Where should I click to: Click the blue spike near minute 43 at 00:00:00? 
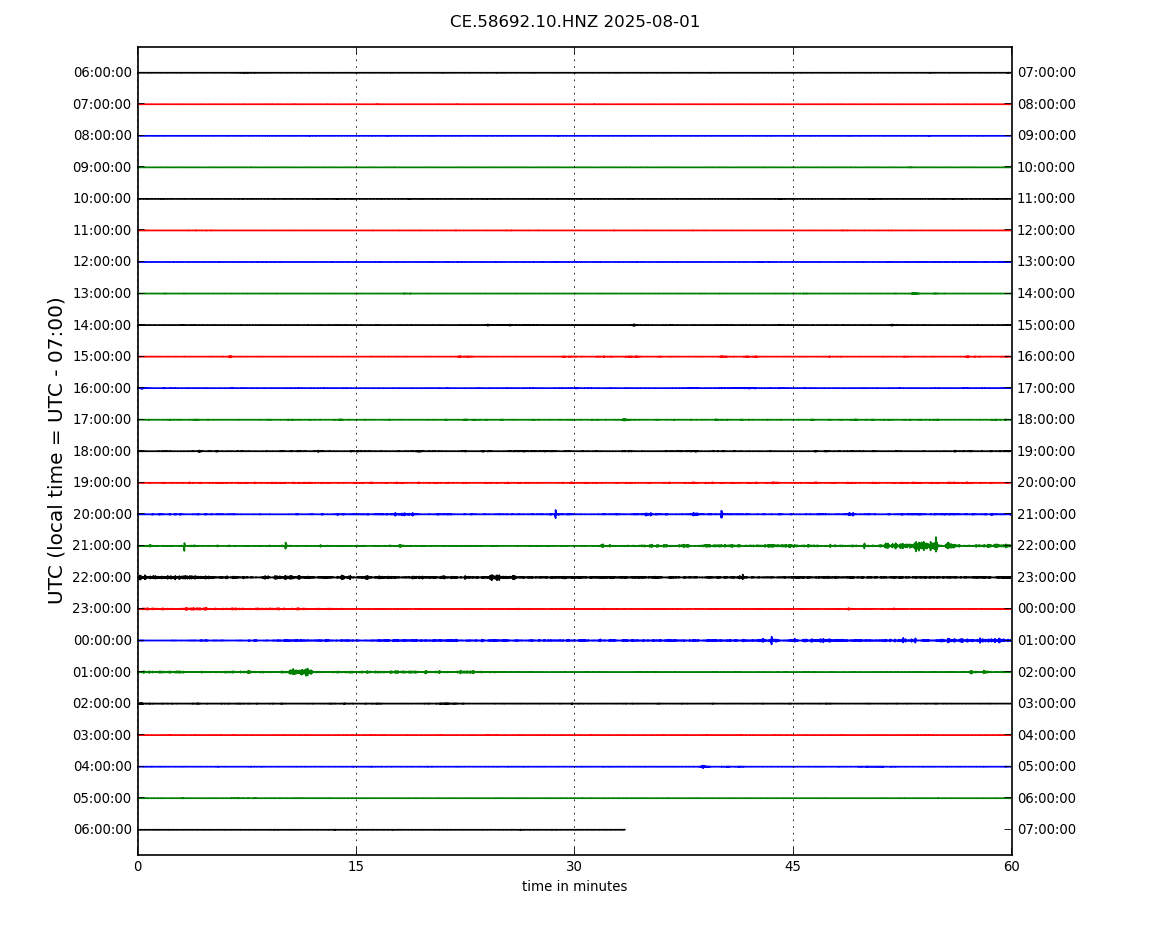(x=772, y=640)
